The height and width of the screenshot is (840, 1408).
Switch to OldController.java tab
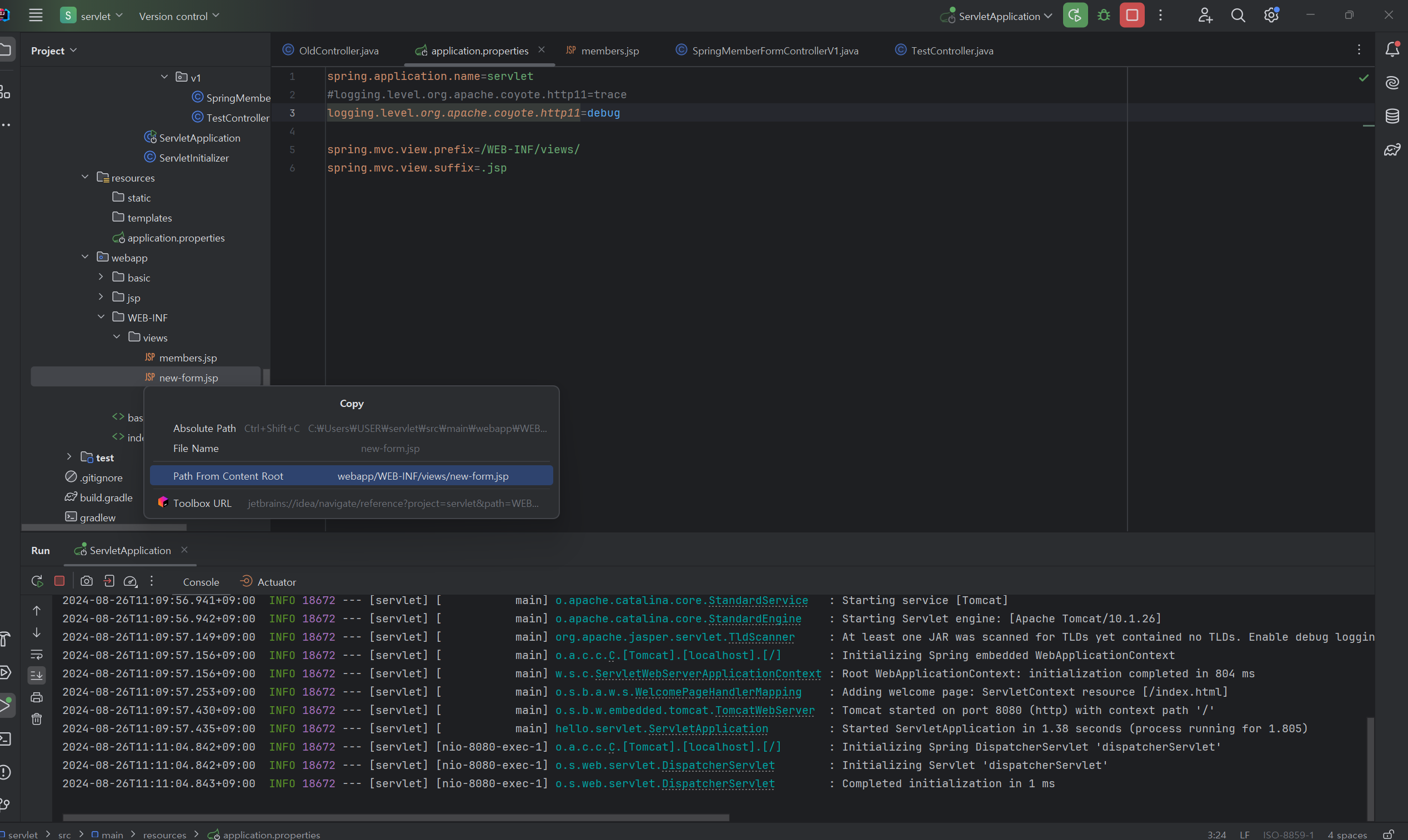coord(331,51)
